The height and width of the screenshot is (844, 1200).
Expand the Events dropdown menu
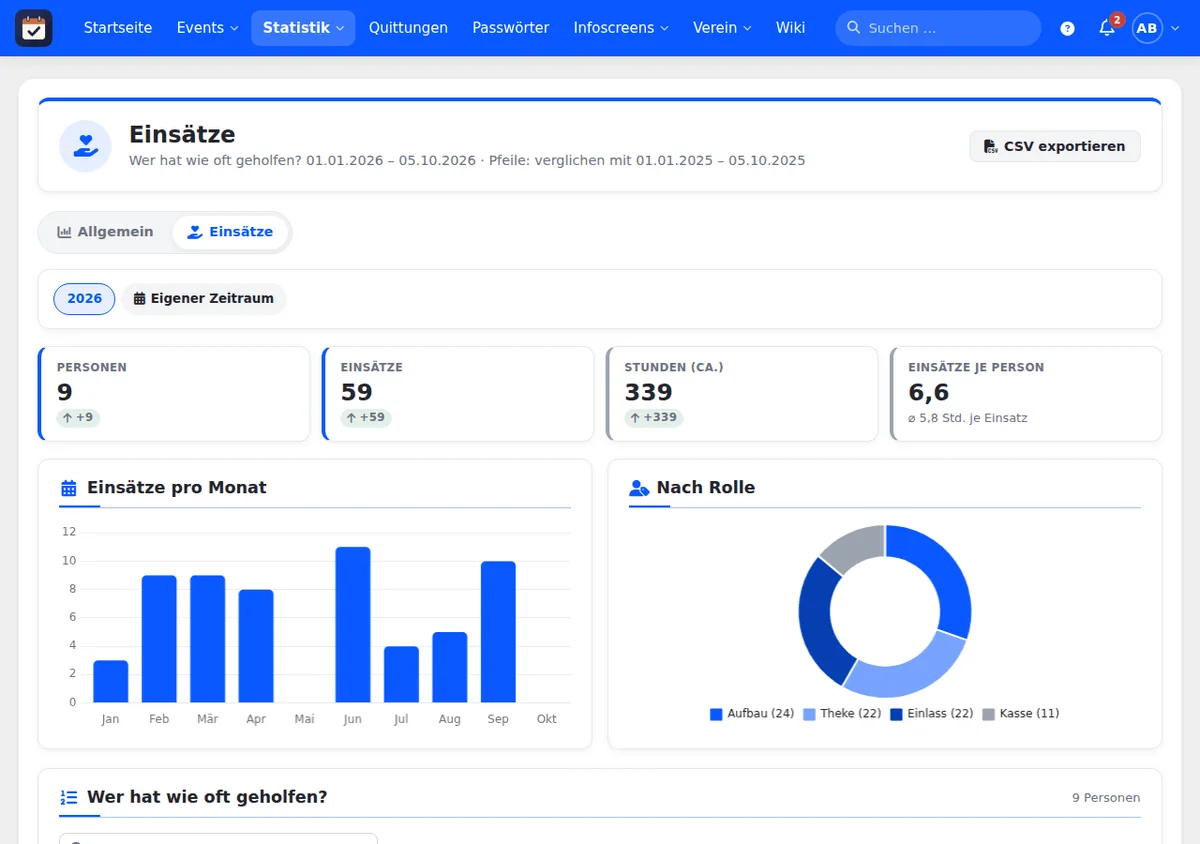(x=207, y=28)
